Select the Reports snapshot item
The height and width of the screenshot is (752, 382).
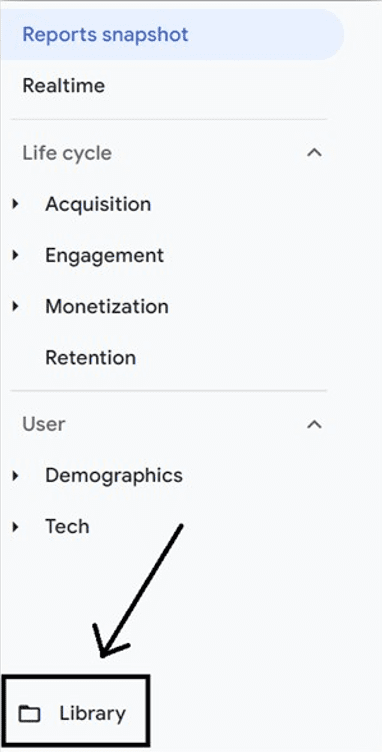(172, 35)
